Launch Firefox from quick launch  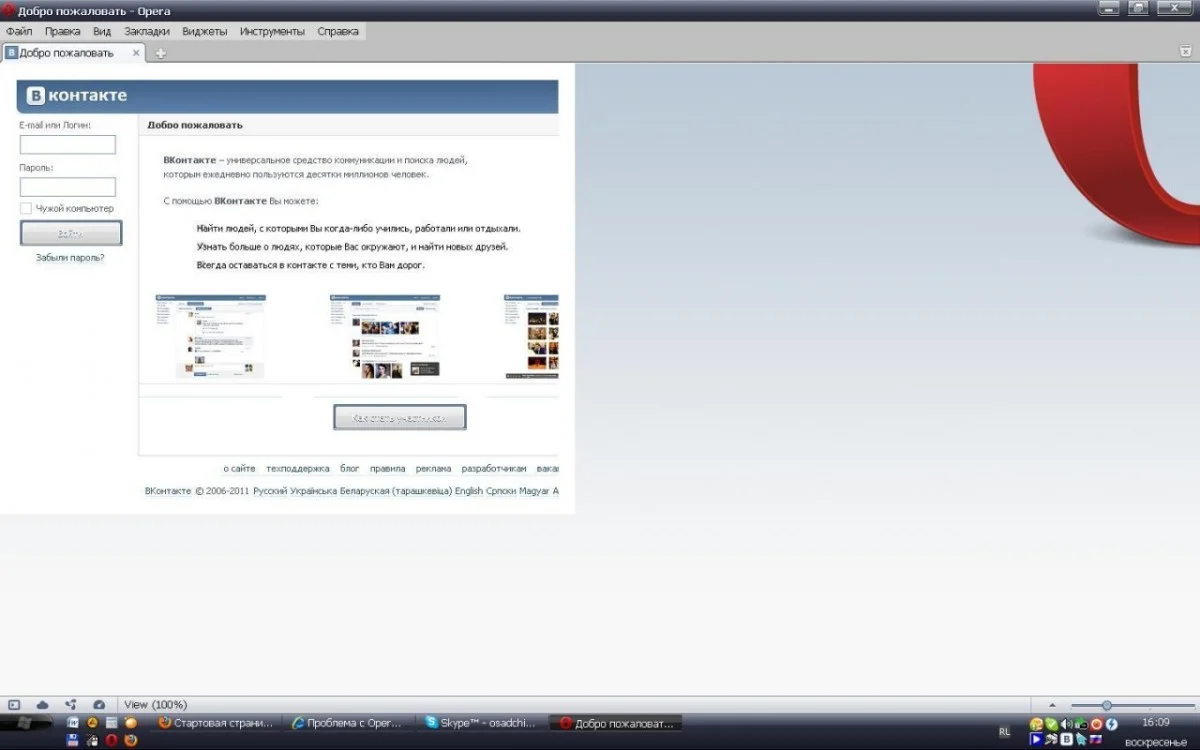131,740
